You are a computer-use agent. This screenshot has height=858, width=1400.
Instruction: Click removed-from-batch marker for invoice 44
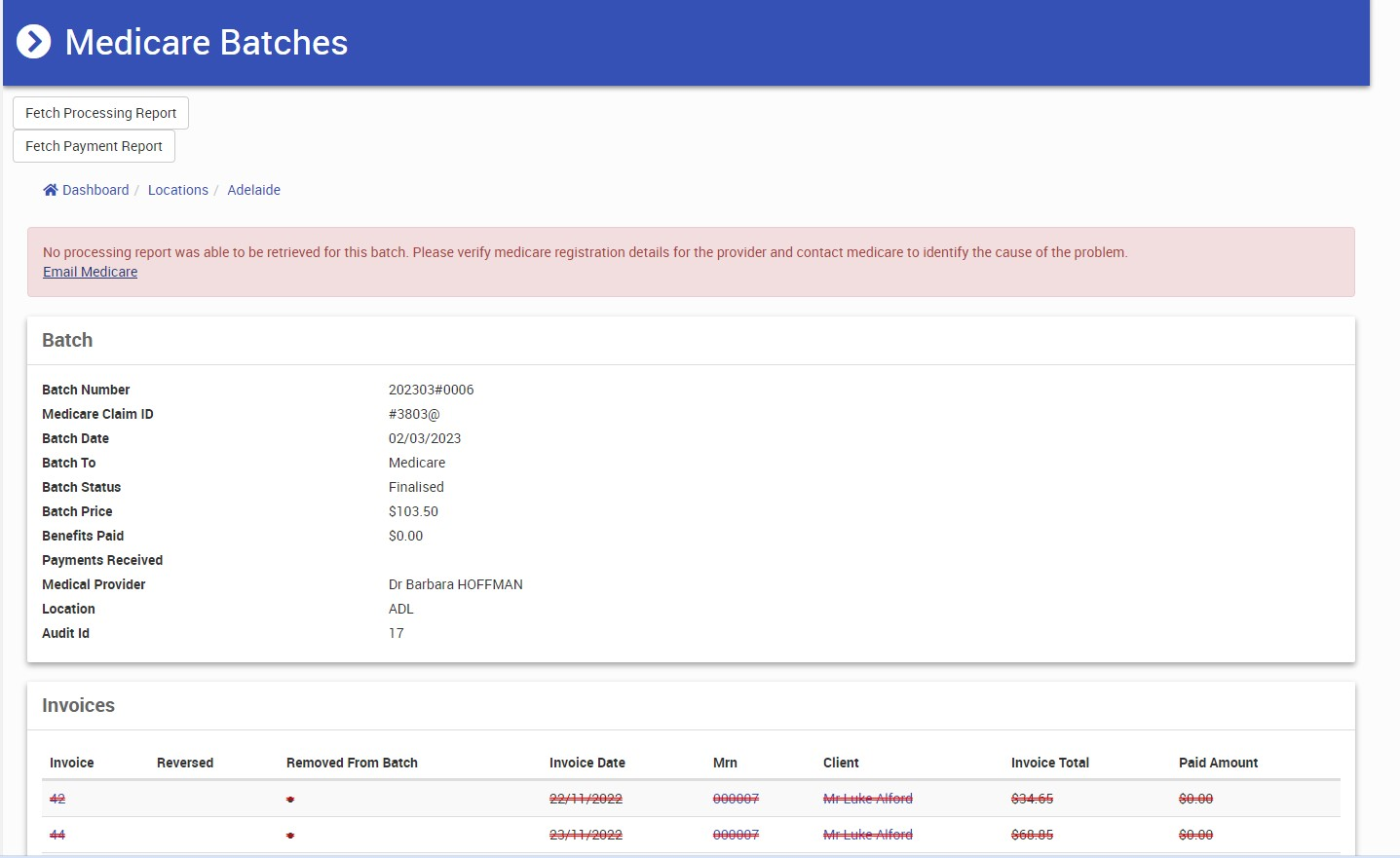[x=290, y=836]
